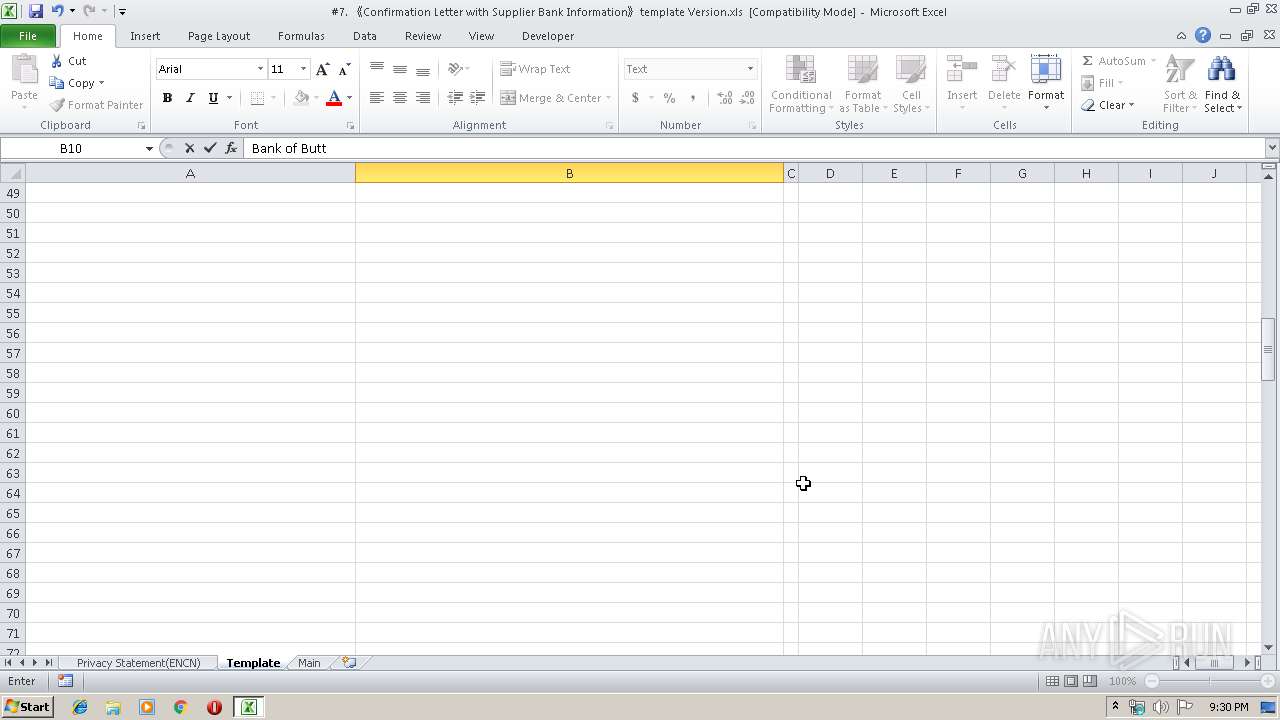Viewport: 1280px width, 720px height.
Task: Switch to Page Layout view in status bar
Action: pyautogui.click(x=1071, y=681)
